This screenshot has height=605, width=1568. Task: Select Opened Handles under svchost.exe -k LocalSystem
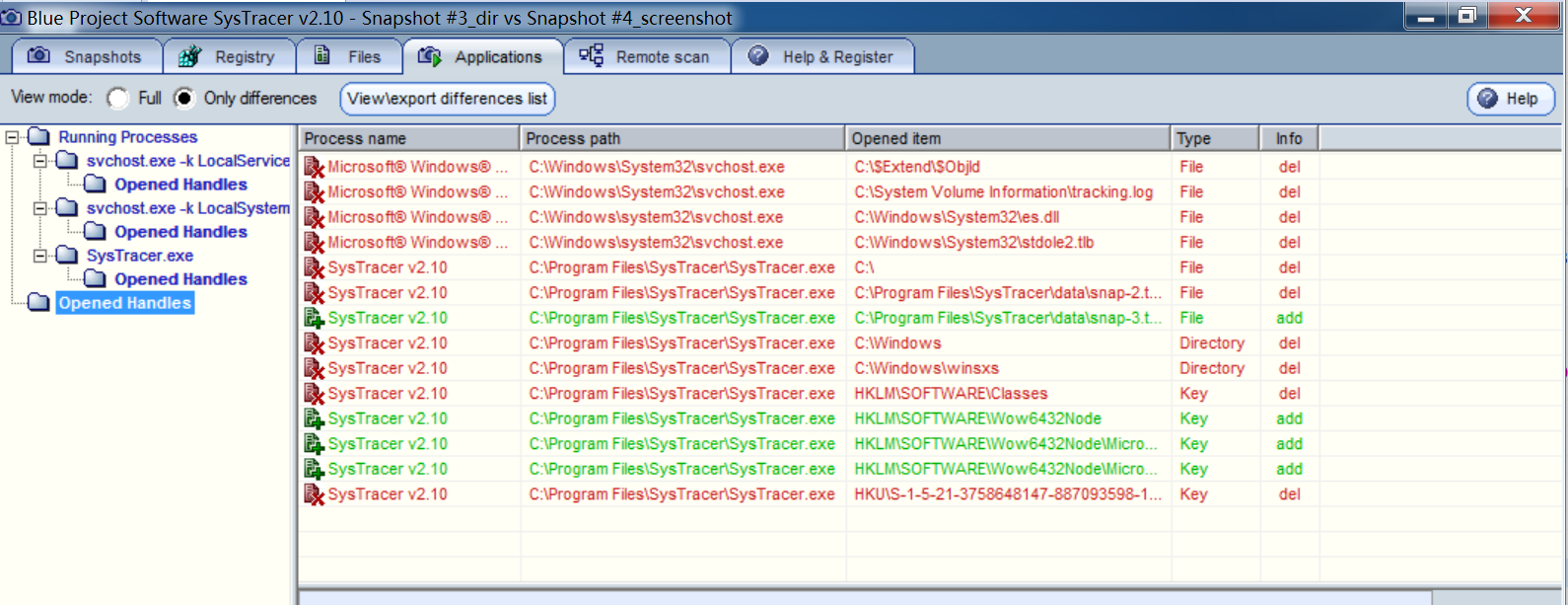click(180, 232)
